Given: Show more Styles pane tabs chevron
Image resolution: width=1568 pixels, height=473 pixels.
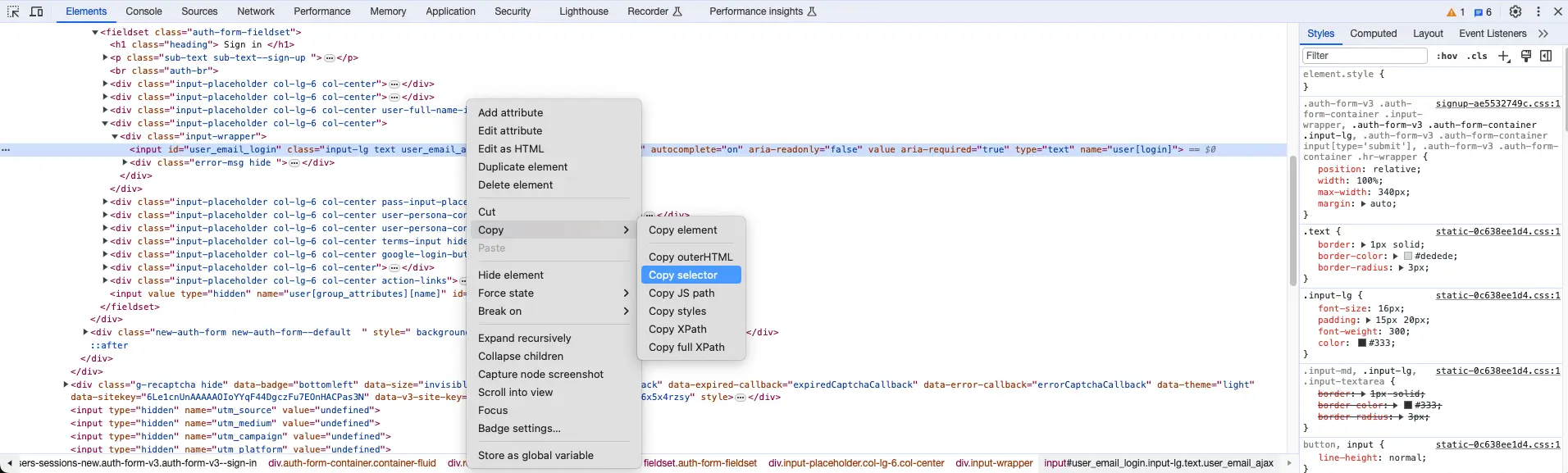Looking at the screenshot, I should (x=1543, y=34).
